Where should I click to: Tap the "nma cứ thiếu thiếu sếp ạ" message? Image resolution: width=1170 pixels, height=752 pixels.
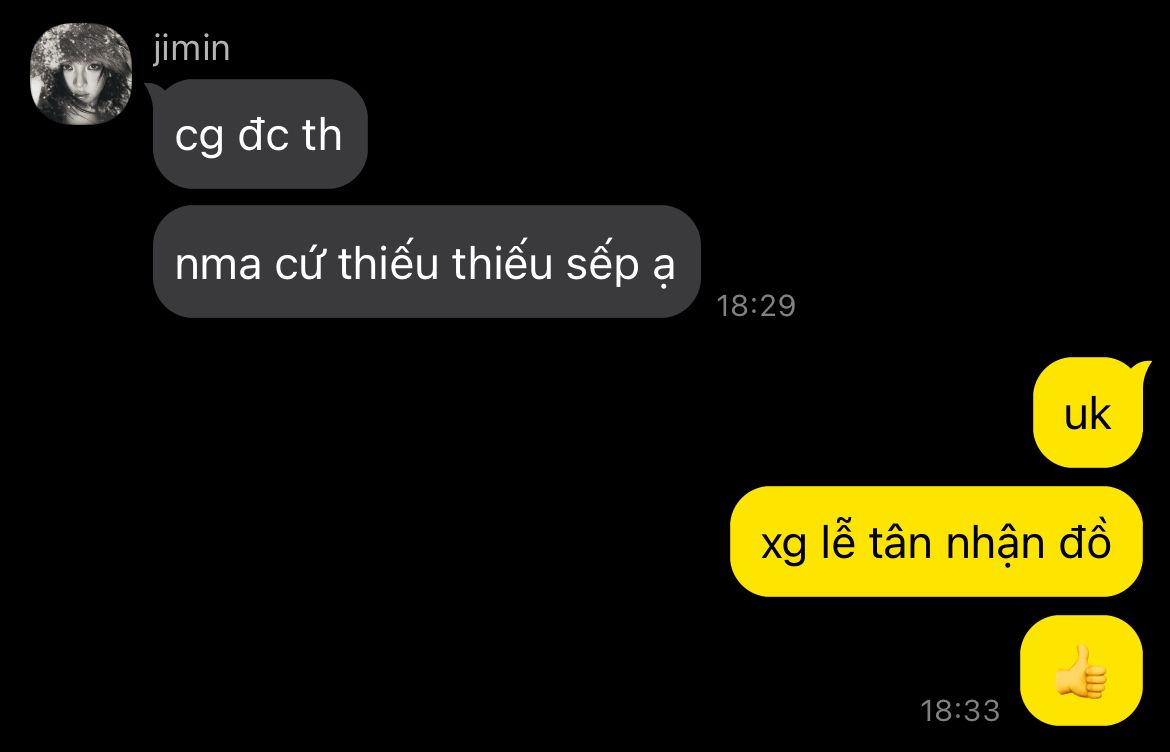click(x=426, y=262)
